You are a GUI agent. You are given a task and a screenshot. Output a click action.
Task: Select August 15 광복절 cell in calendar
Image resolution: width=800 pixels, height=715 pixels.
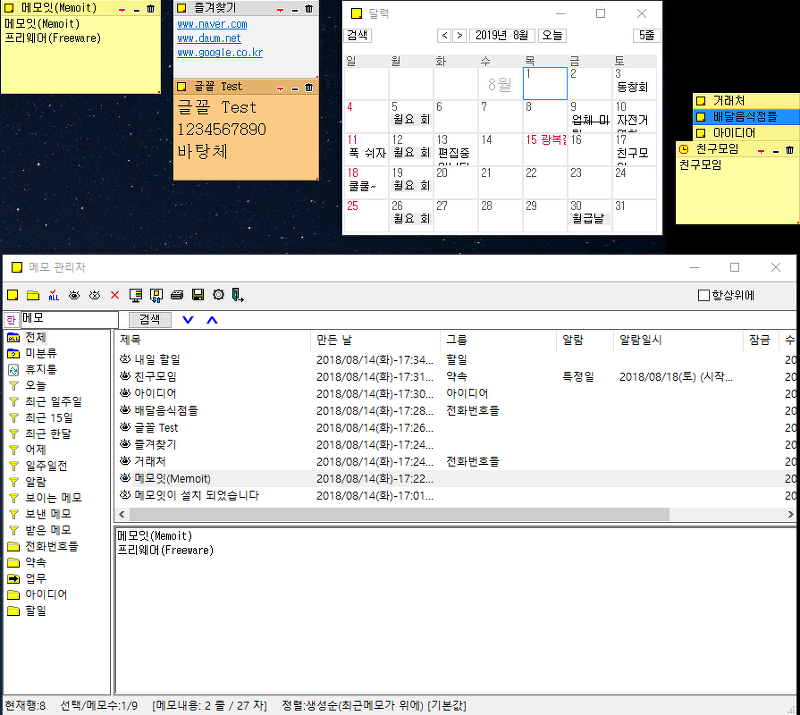[545, 149]
